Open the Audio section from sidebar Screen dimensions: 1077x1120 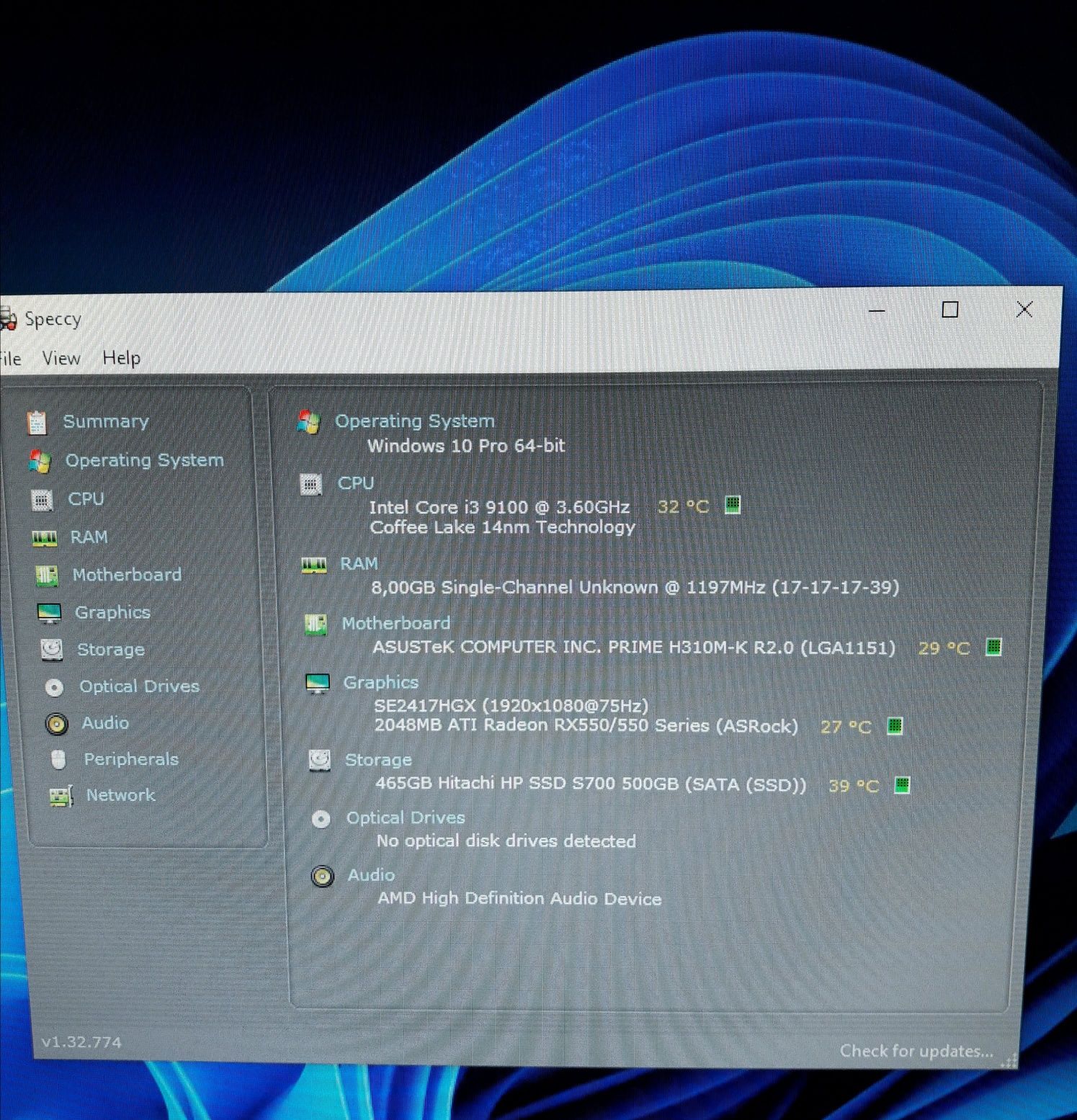pyautogui.click(x=105, y=723)
